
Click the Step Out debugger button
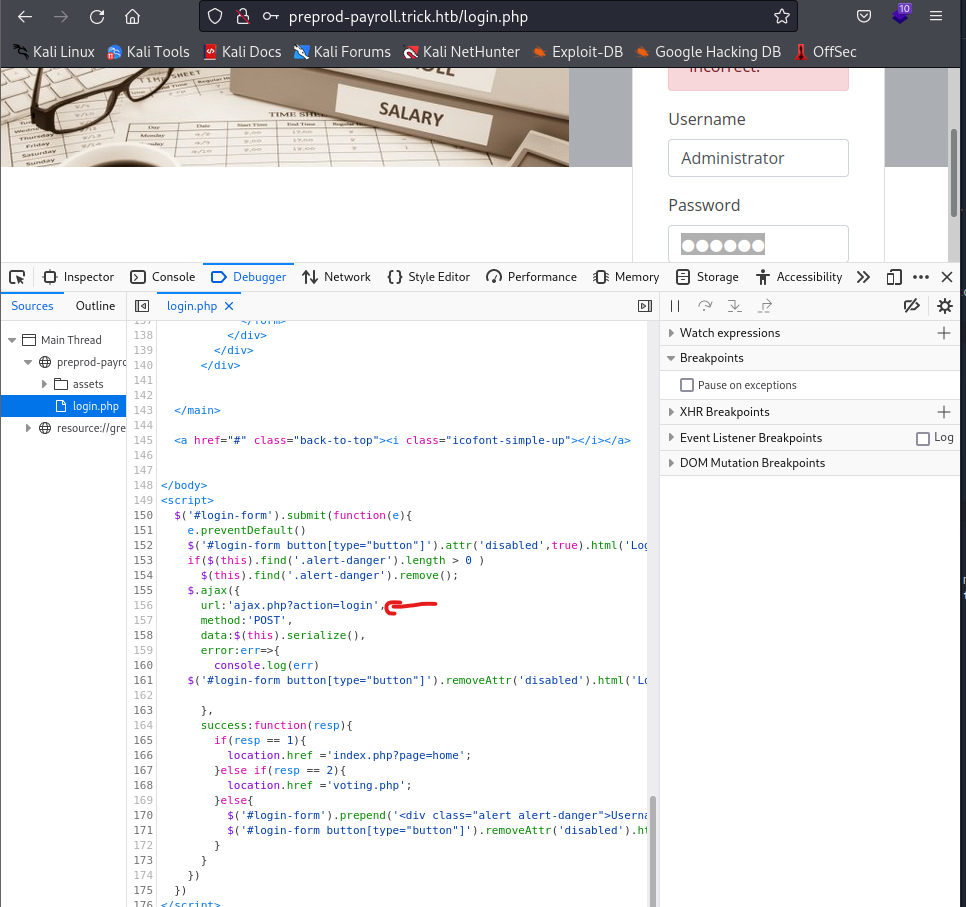coord(765,306)
